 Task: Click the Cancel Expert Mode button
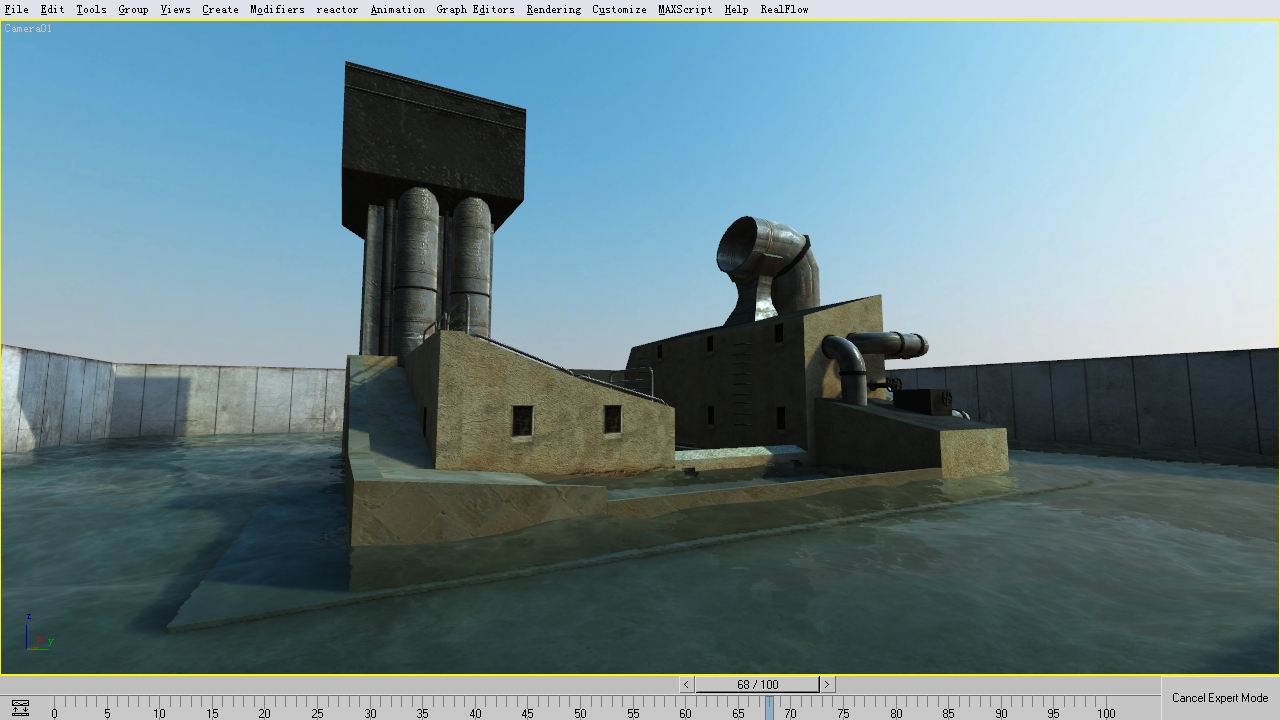pyautogui.click(x=1220, y=698)
